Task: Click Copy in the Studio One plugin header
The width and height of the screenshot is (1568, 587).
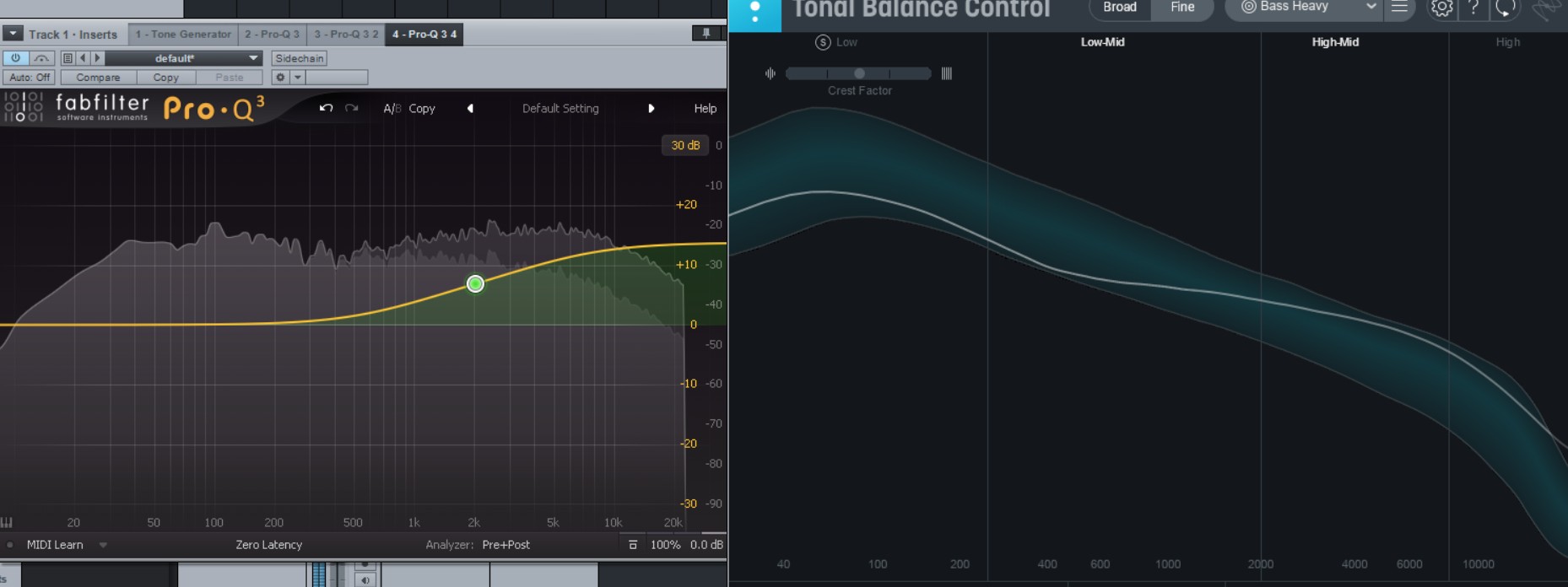Action: point(165,78)
